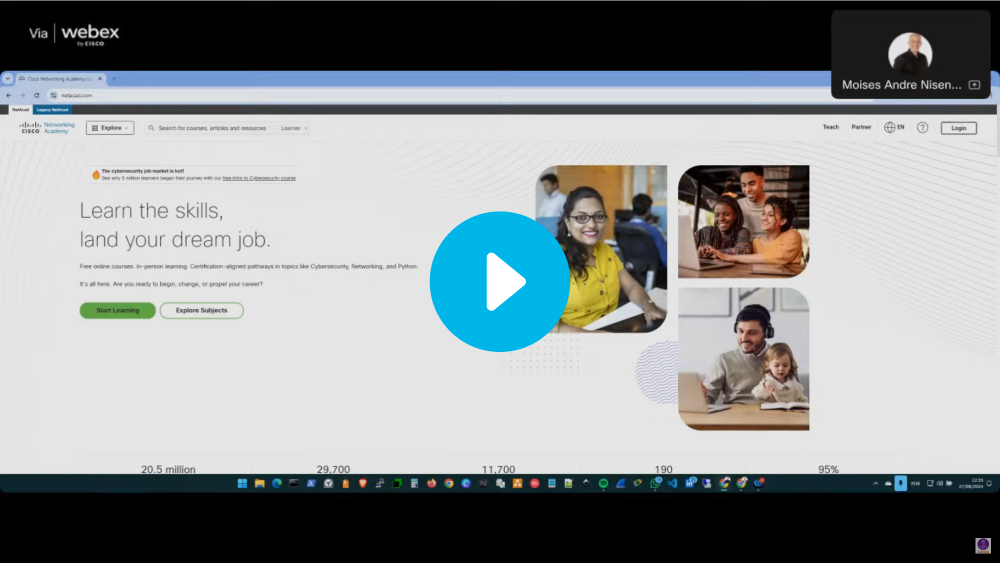
Task: Click the Explore Subjects button
Action: [202, 311]
